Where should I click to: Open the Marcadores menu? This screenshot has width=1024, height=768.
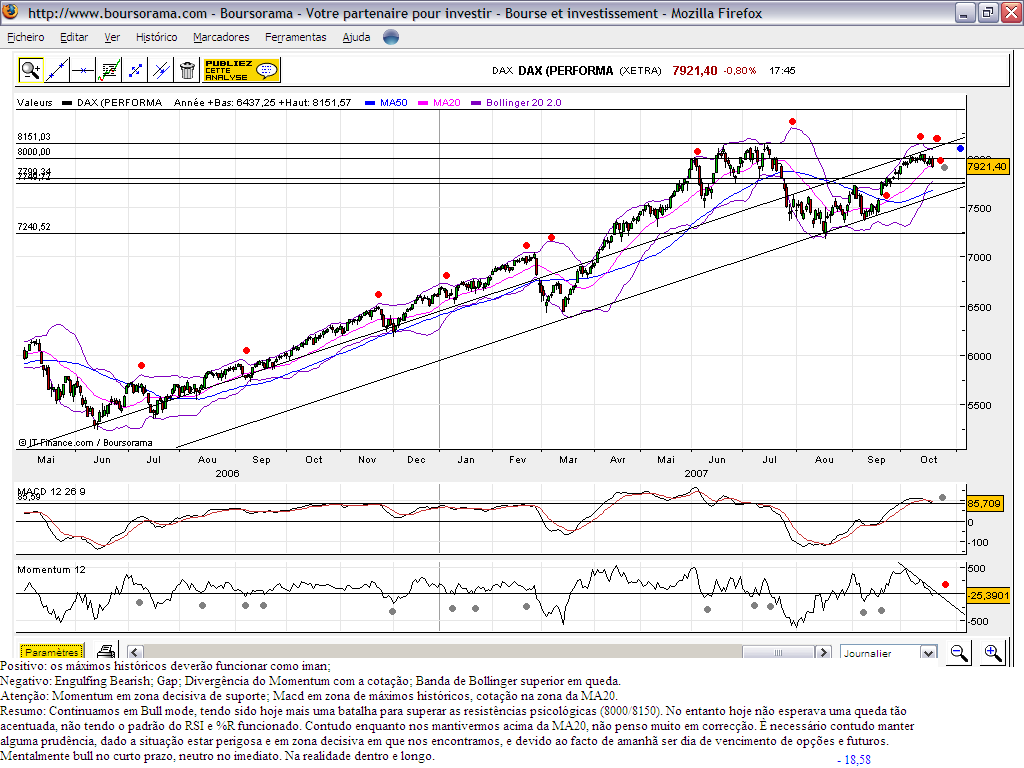[221, 37]
